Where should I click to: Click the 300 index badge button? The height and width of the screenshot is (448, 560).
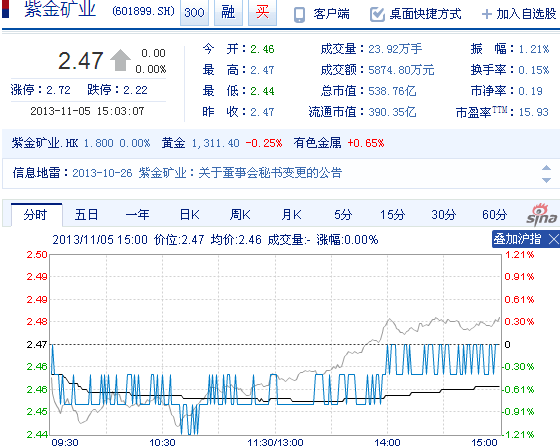(194, 12)
